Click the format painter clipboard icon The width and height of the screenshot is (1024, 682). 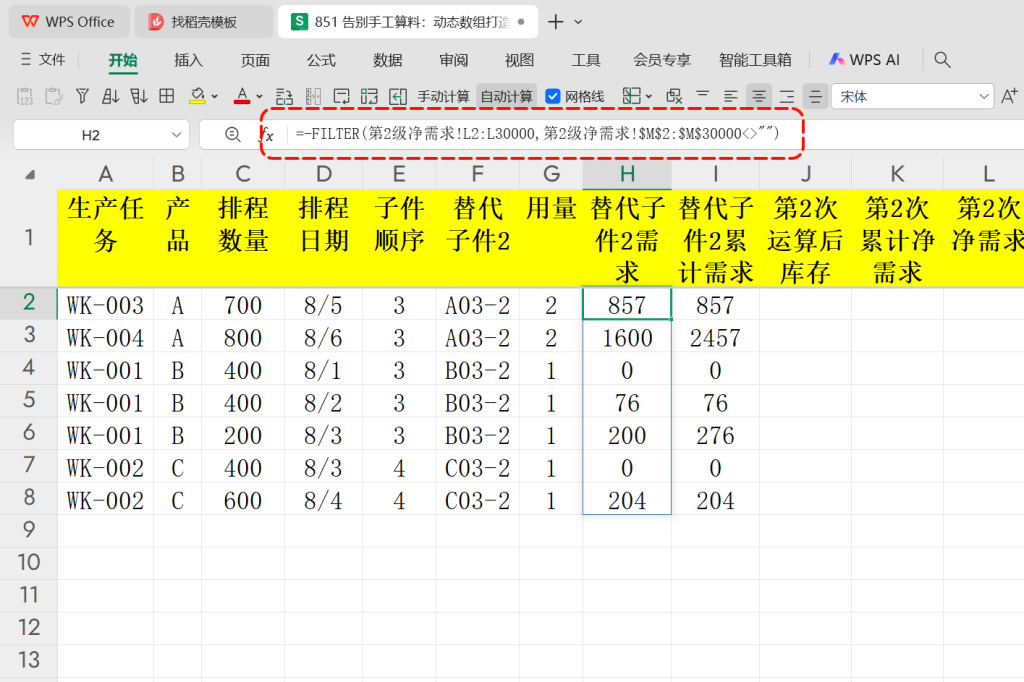pos(54,97)
